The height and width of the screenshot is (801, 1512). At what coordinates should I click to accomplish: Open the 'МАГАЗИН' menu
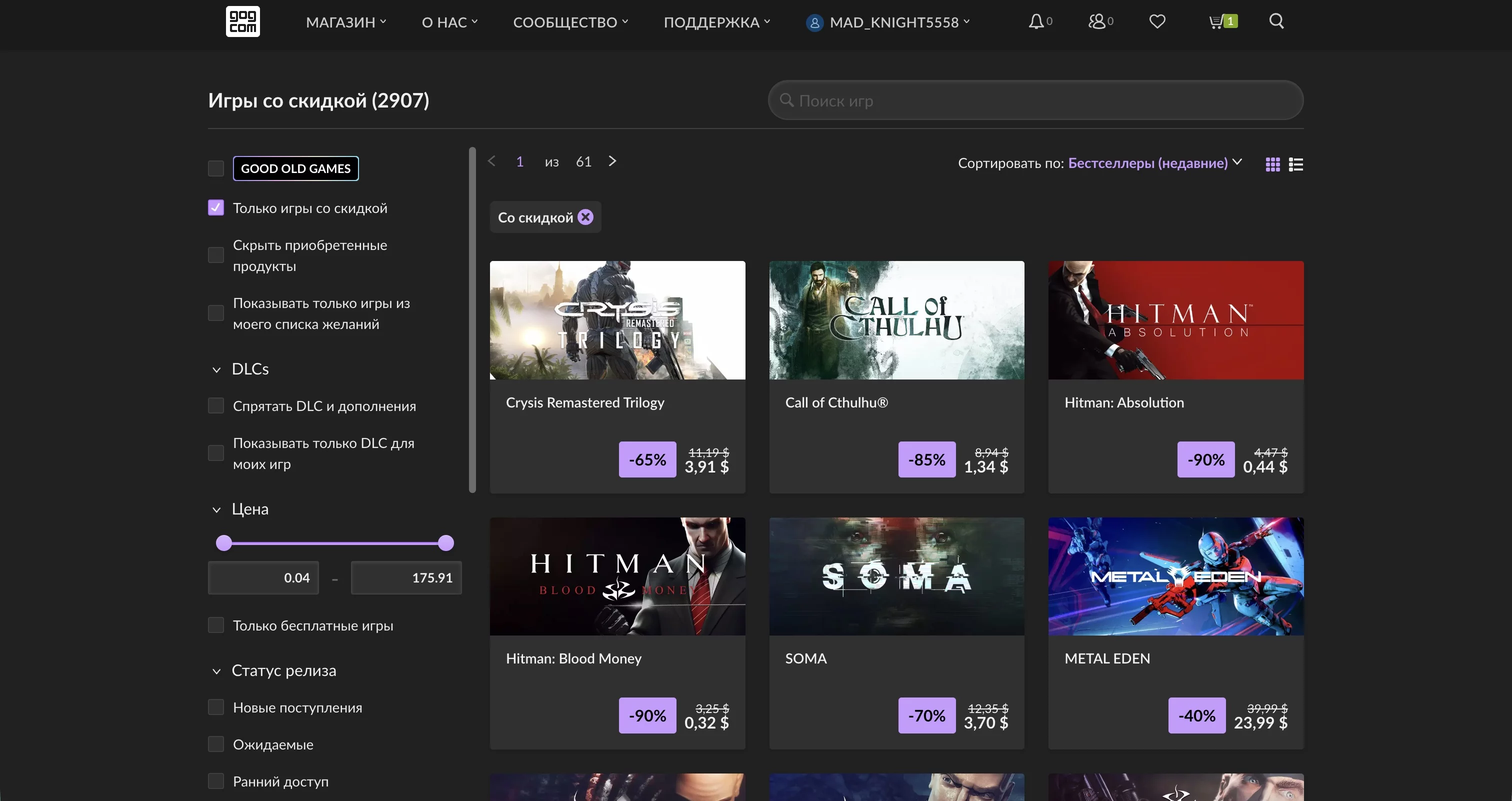(x=345, y=22)
